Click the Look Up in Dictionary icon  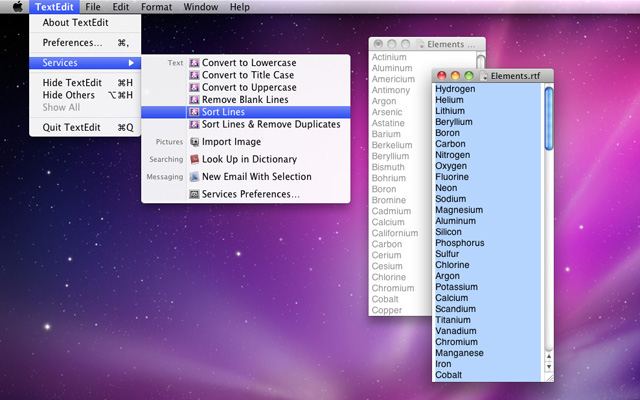point(194,159)
